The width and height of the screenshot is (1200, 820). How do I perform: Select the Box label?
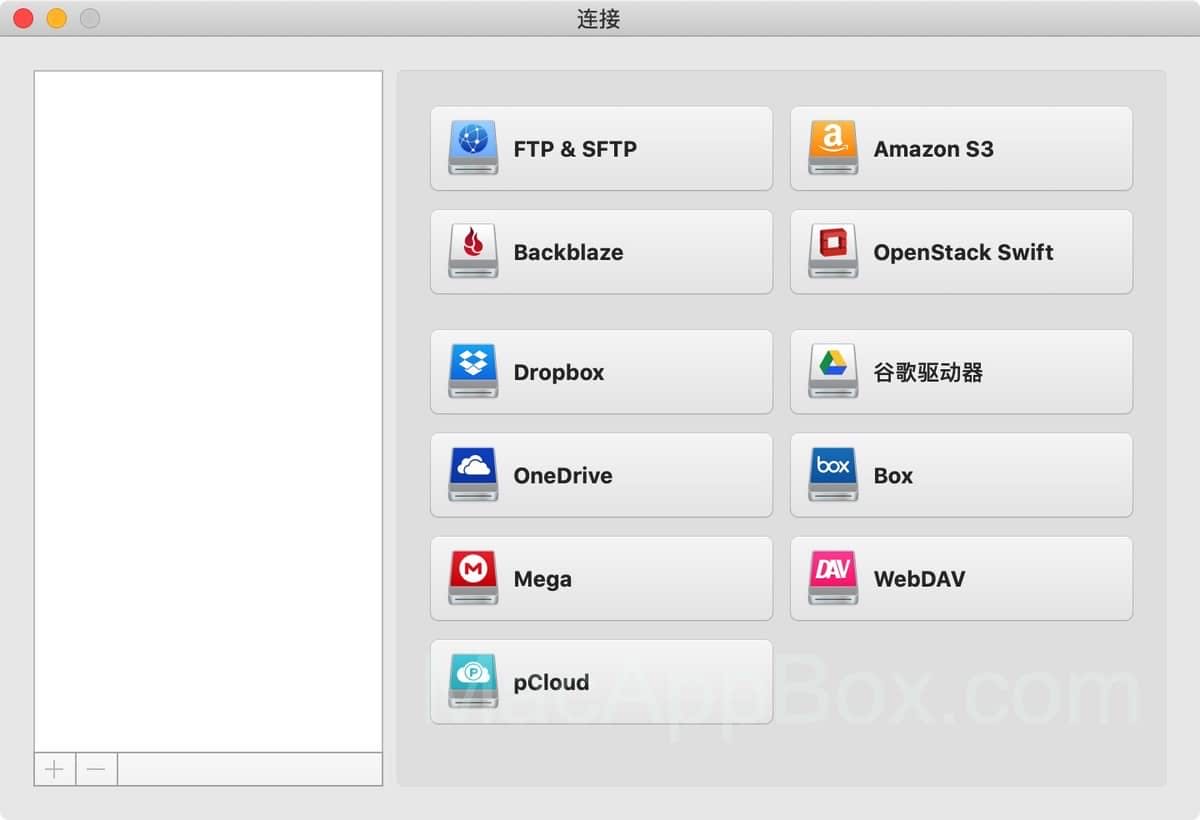click(x=893, y=475)
